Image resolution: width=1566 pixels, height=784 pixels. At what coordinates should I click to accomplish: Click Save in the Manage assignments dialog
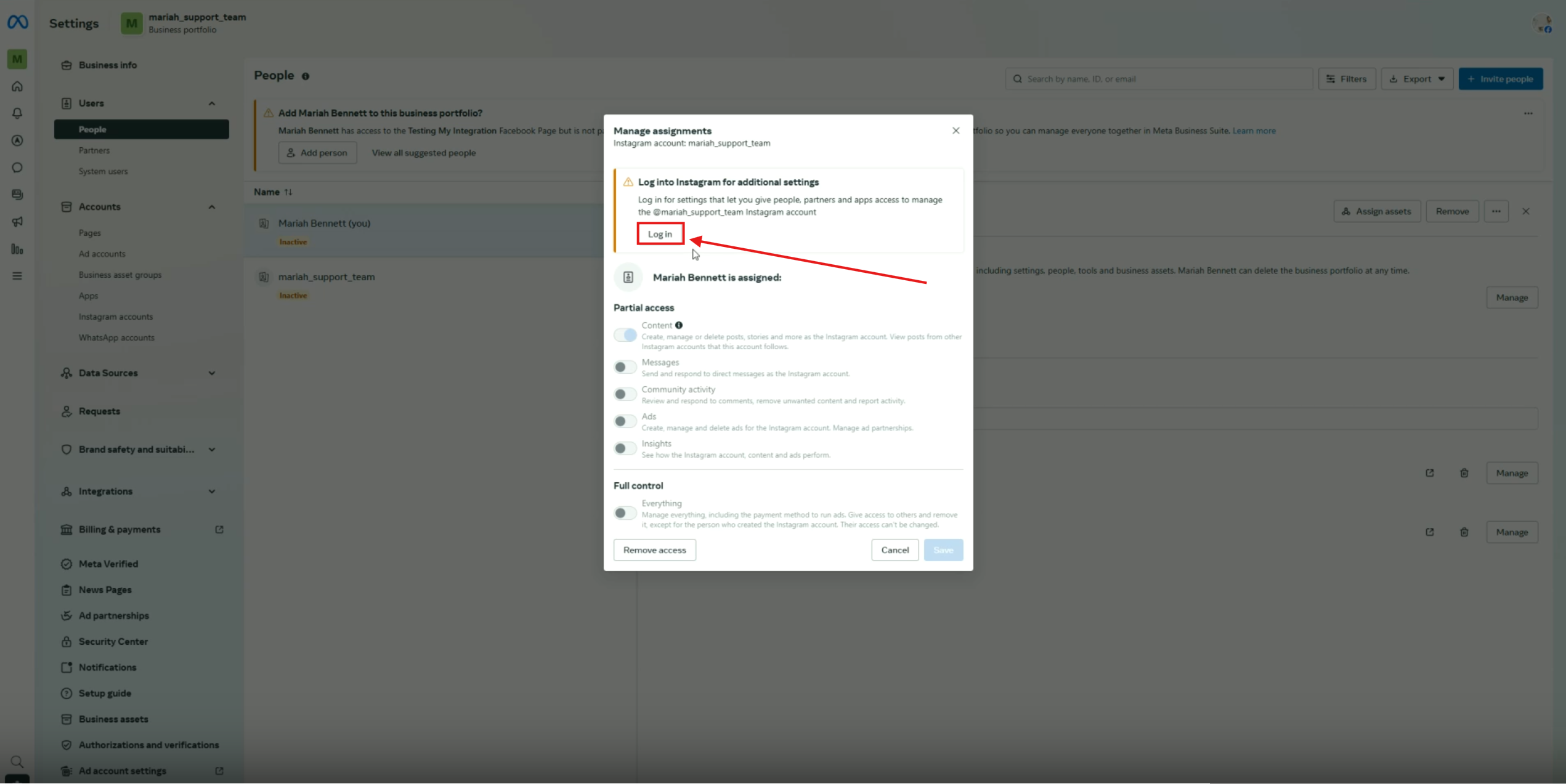pyautogui.click(x=943, y=550)
